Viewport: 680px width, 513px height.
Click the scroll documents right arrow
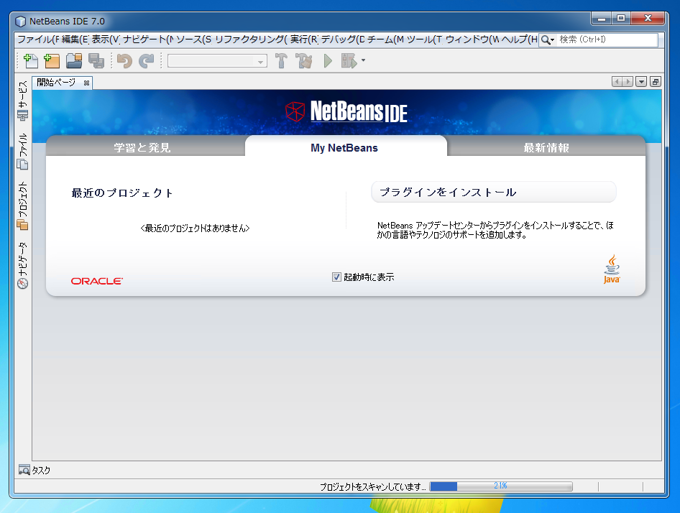point(627,82)
